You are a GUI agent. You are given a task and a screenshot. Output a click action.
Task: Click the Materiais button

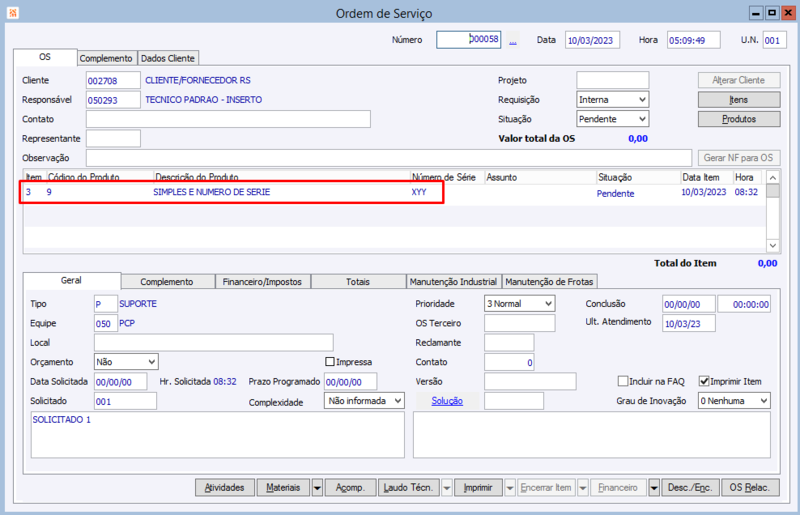284,487
